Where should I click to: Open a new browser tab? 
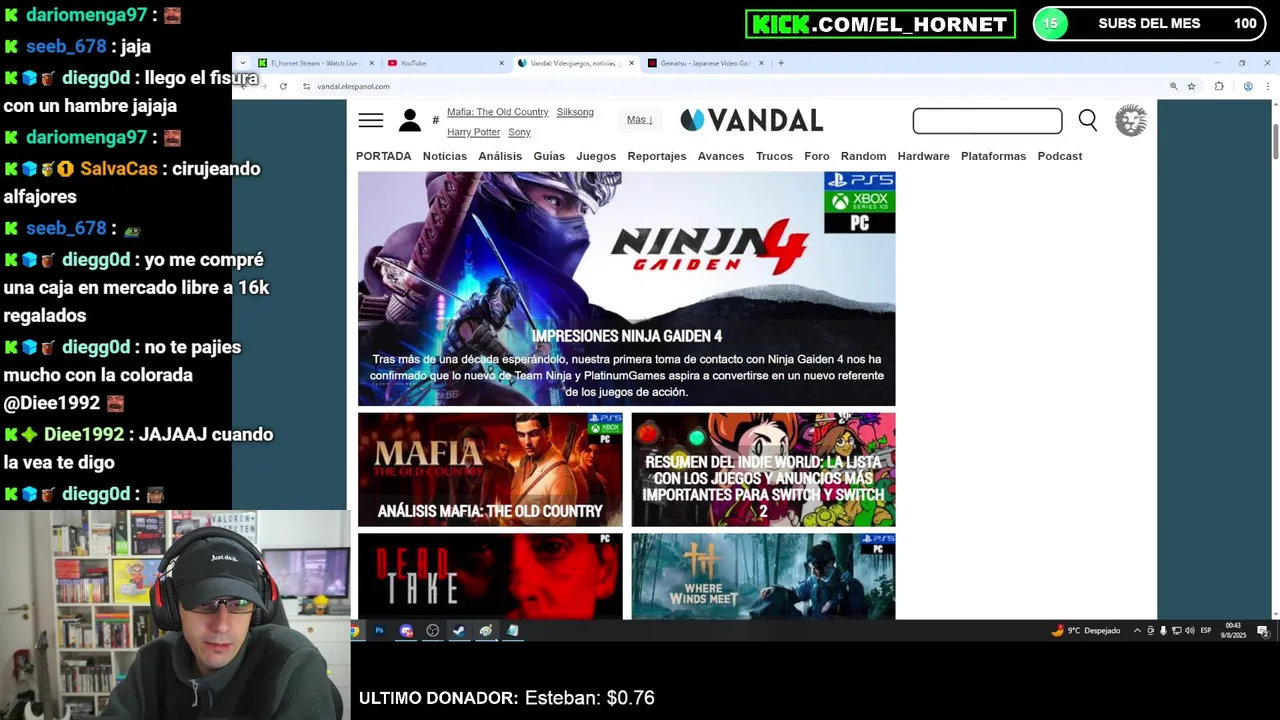tap(781, 63)
